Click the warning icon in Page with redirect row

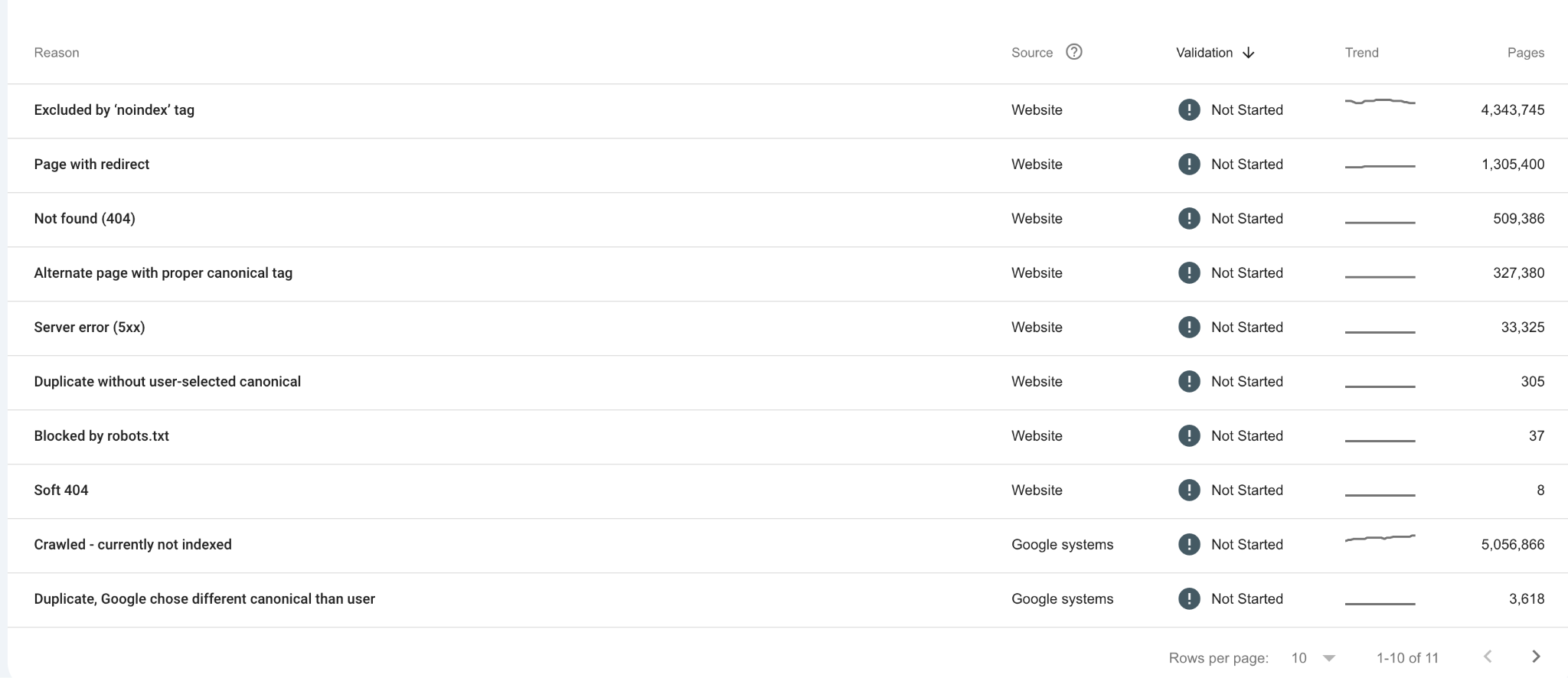[x=1189, y=164]
